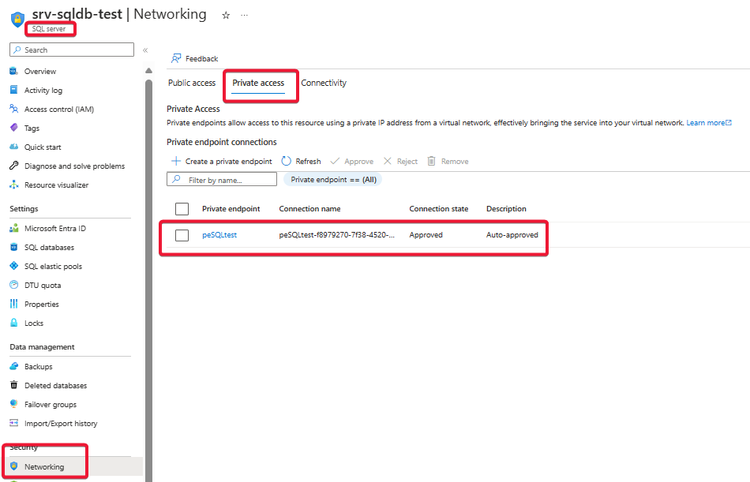The width and height of the screenshot is (750, 482).
Task: Favorite the page with the star icon
Action: point(226,15)
